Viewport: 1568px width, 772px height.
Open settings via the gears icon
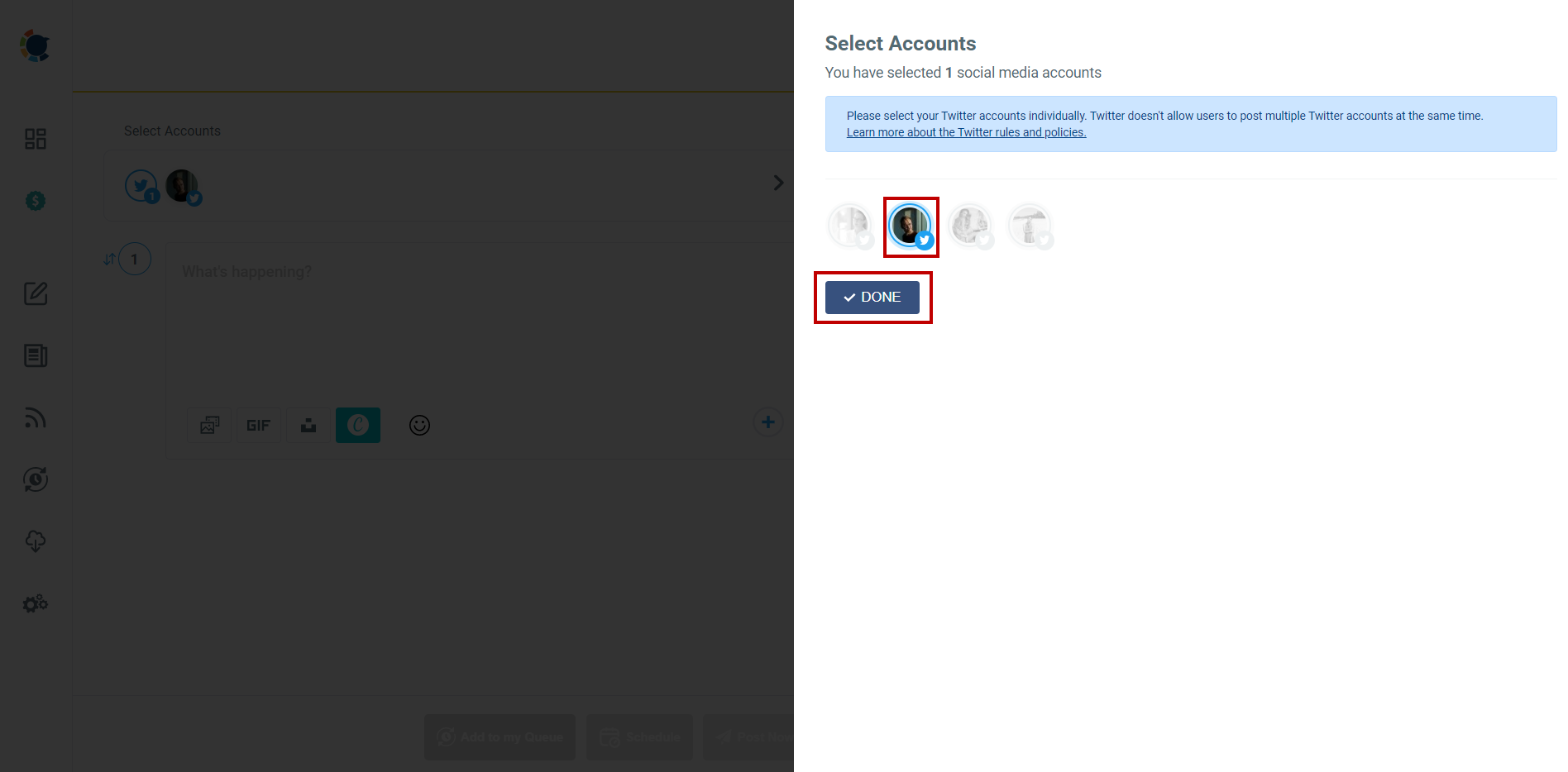pyautogui.click(x=35, y=603)
